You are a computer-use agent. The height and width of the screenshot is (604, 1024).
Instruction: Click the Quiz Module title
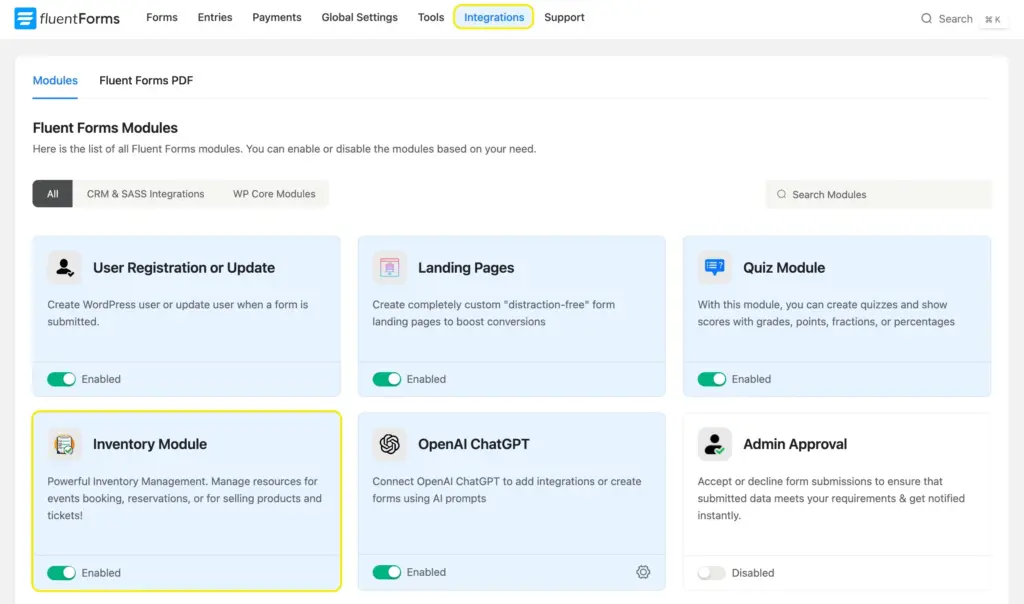coord(784,268)
